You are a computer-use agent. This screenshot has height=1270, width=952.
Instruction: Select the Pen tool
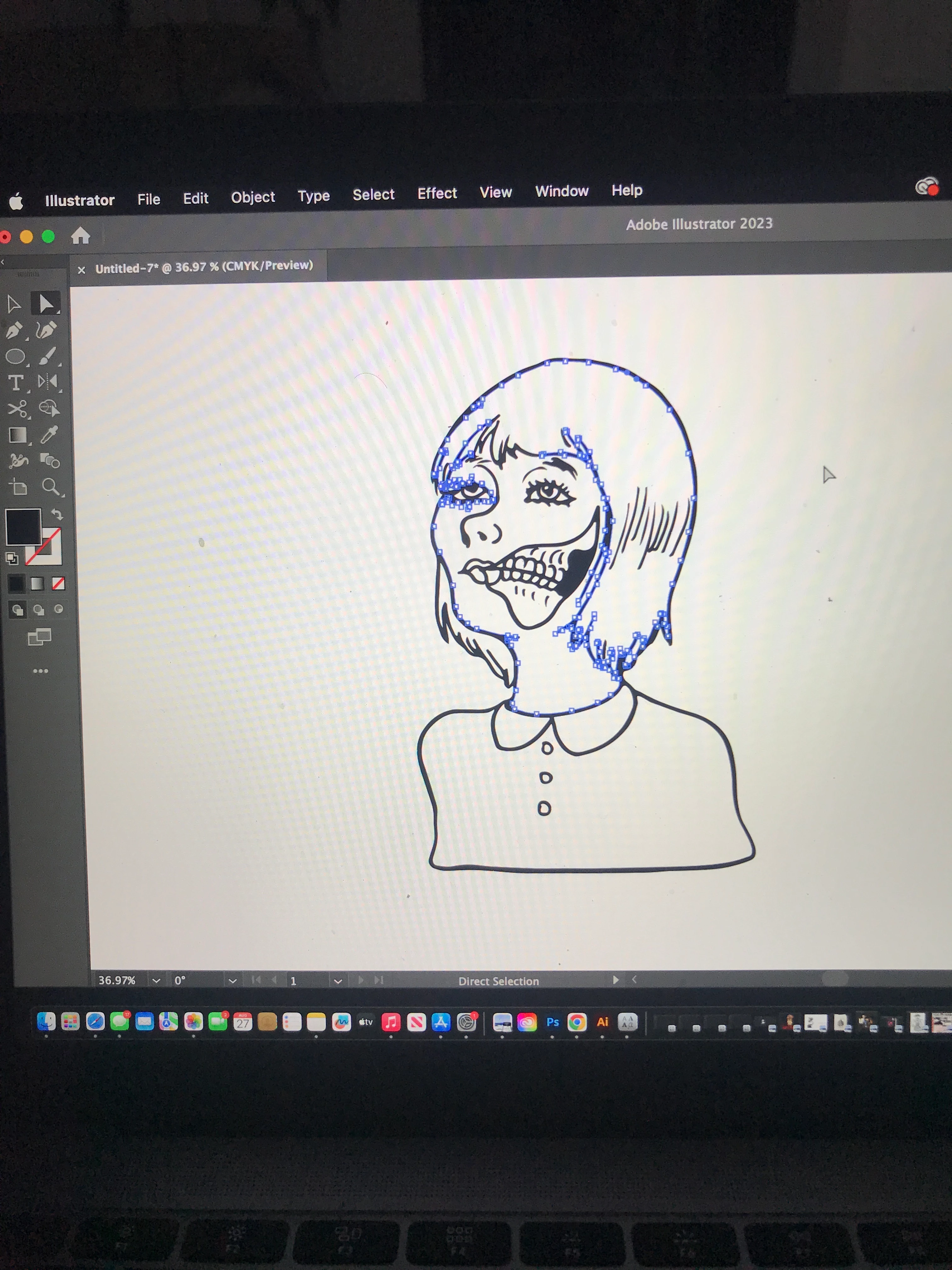[x=14, y=331]
